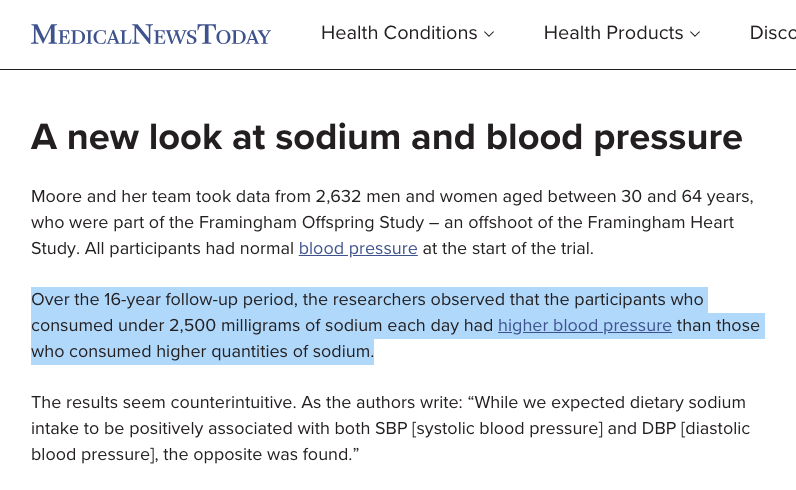Follow the 'higher blood pressure' hyperlink
The image size is (796, 490).
585,325
